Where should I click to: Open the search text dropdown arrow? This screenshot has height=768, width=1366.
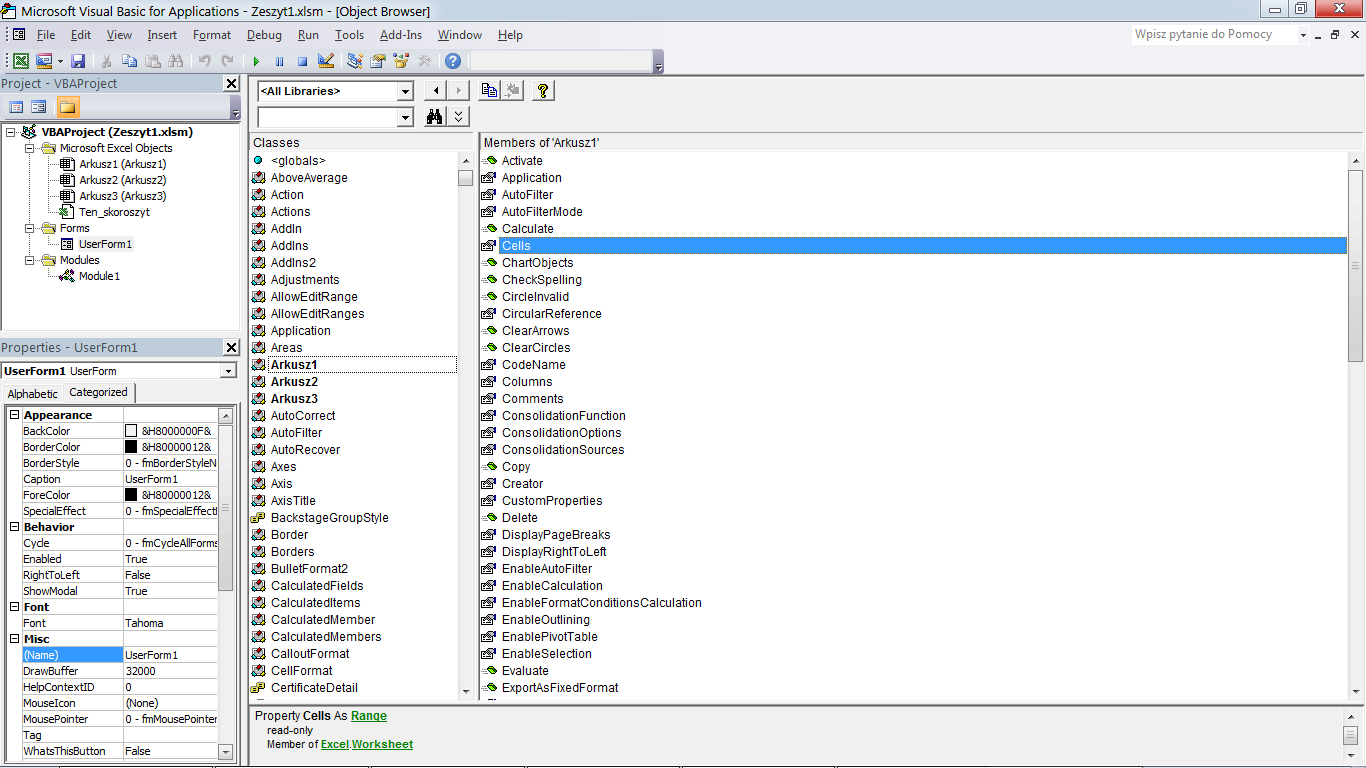(405, 118)
